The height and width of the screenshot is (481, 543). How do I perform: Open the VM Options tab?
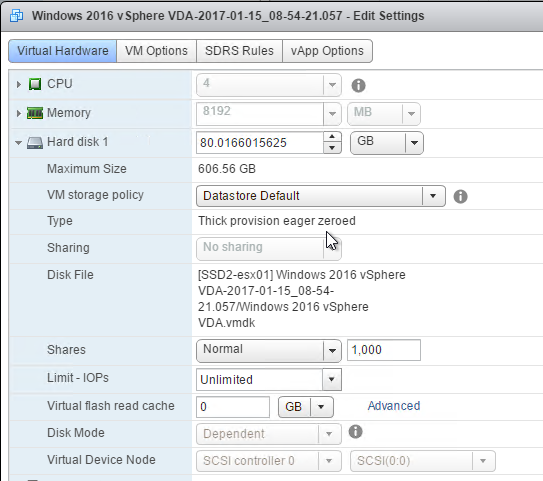coord(157,51)
